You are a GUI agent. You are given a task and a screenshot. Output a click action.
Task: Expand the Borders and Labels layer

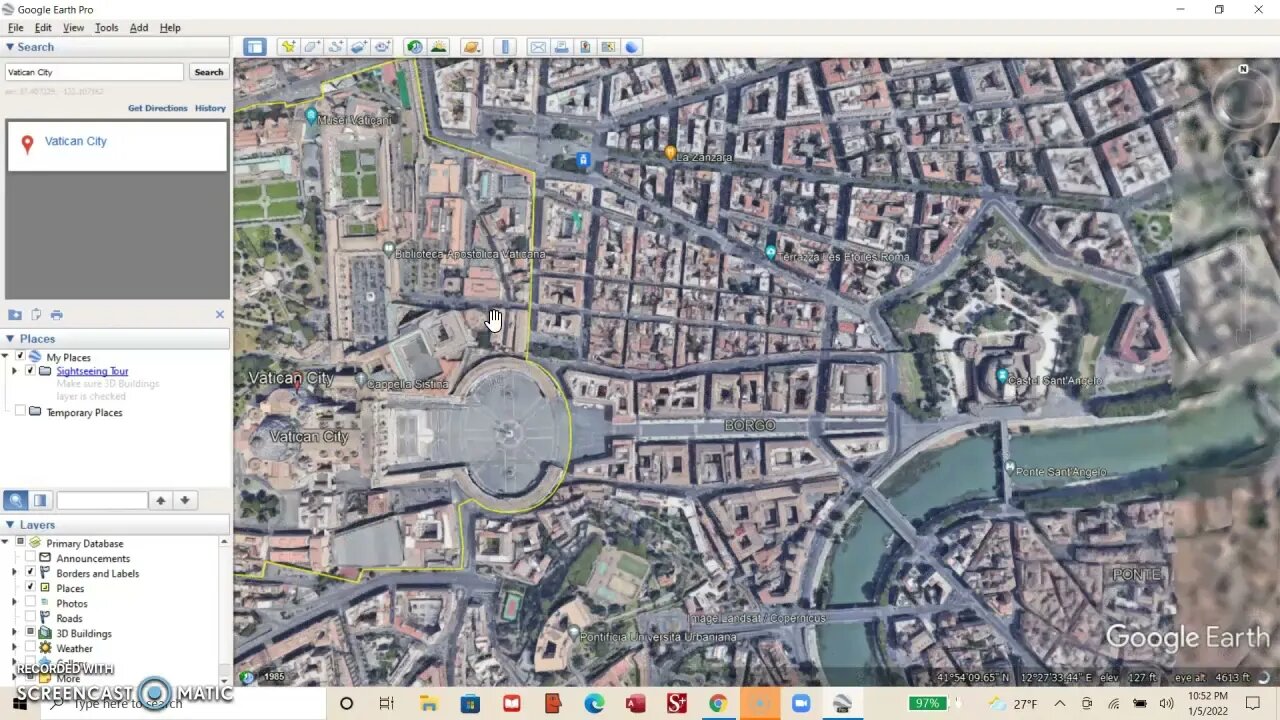(x=14, y=573)
